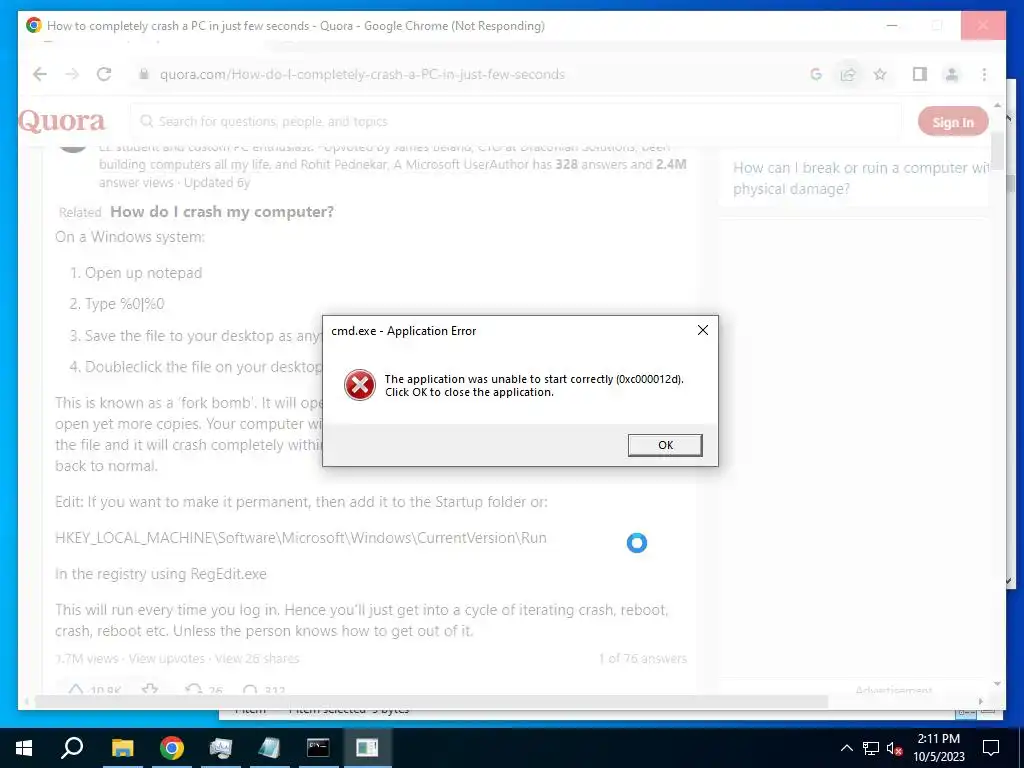Screen dimensions: 1024x768
Task: Open the Command Prompt taskbar icon
Action: pos(318,748)
